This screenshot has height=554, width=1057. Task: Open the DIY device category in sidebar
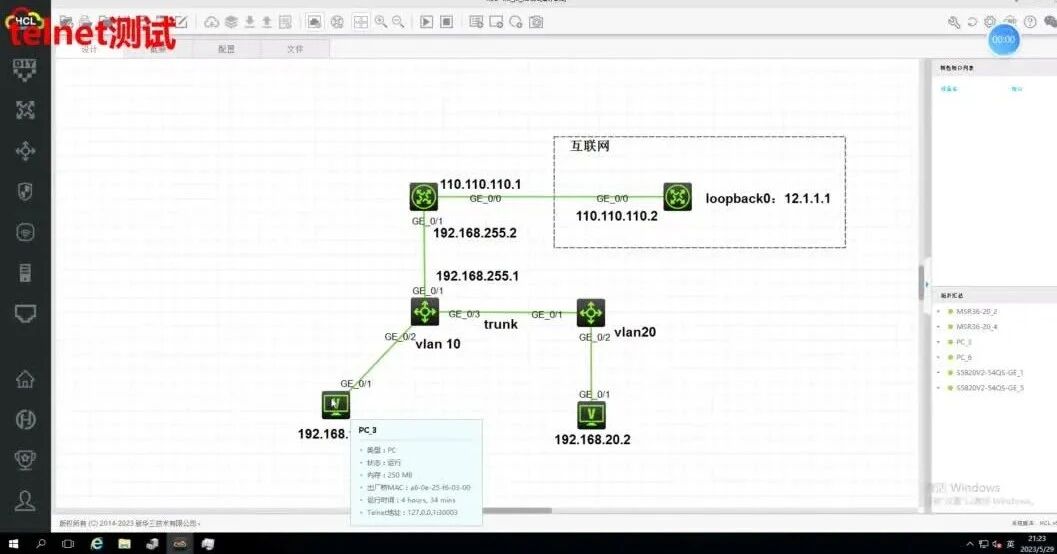click(x=25, y=69)
